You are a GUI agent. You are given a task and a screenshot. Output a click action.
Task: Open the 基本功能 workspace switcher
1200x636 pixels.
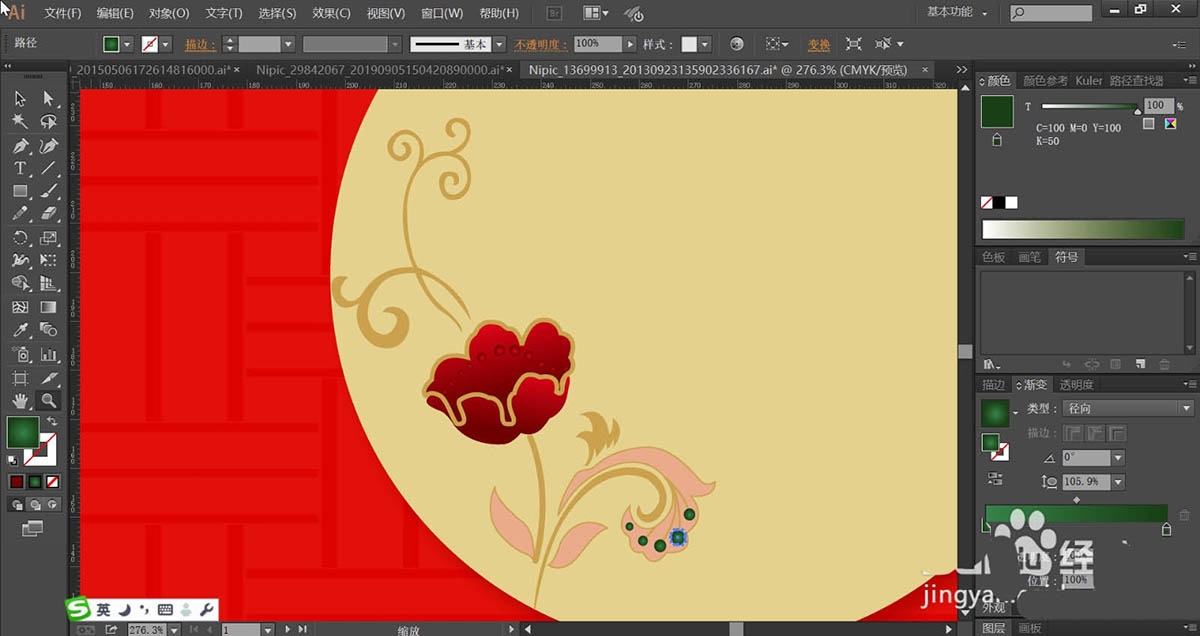[957, 12]
